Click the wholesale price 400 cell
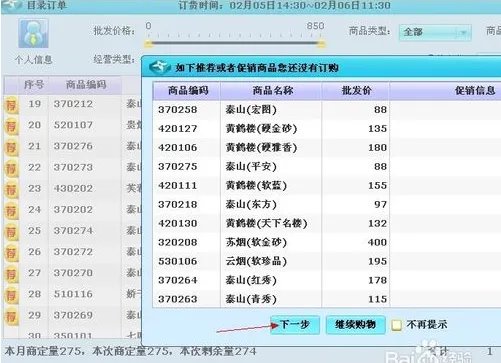This screenshot has width=501, height=363. click(x=377, y=242)
